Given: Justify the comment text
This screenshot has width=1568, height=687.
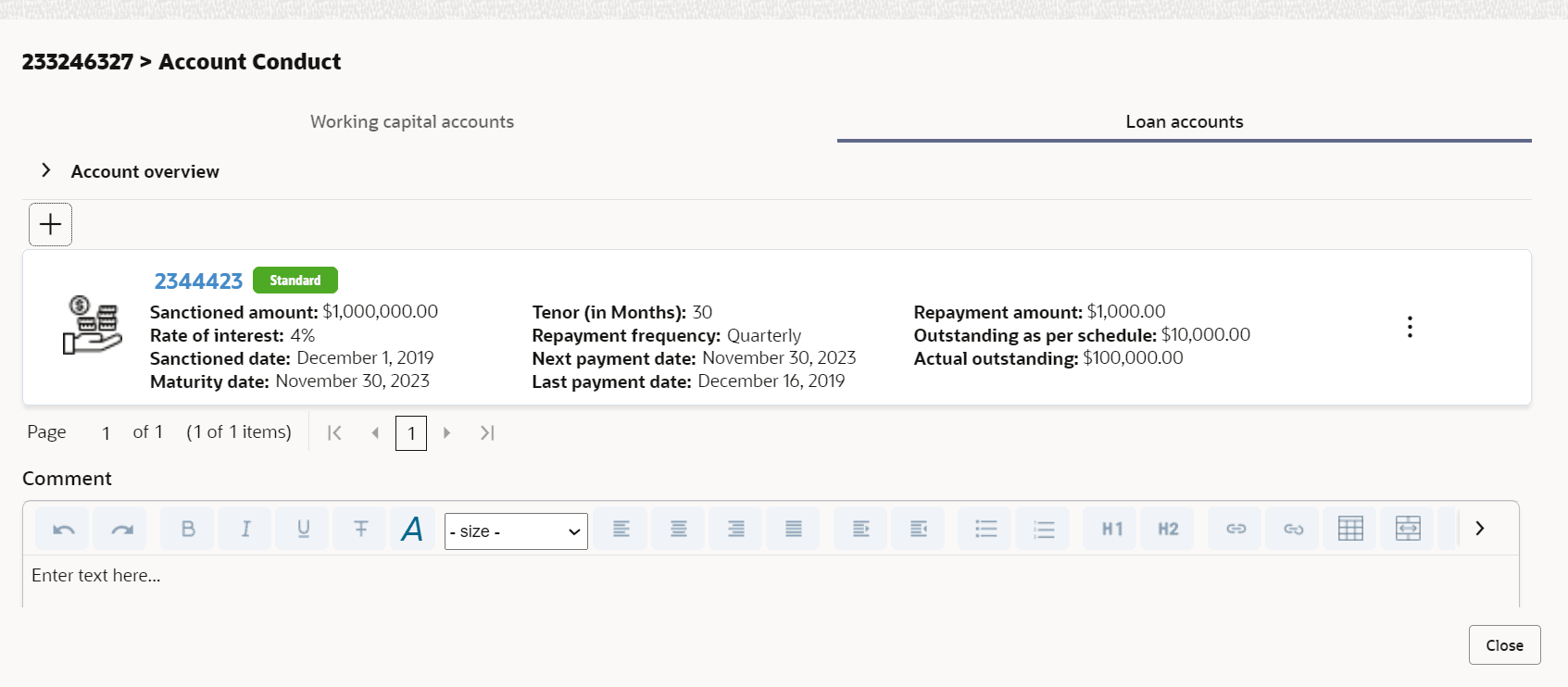Looking at the screenshot, I should pos(794,529).
